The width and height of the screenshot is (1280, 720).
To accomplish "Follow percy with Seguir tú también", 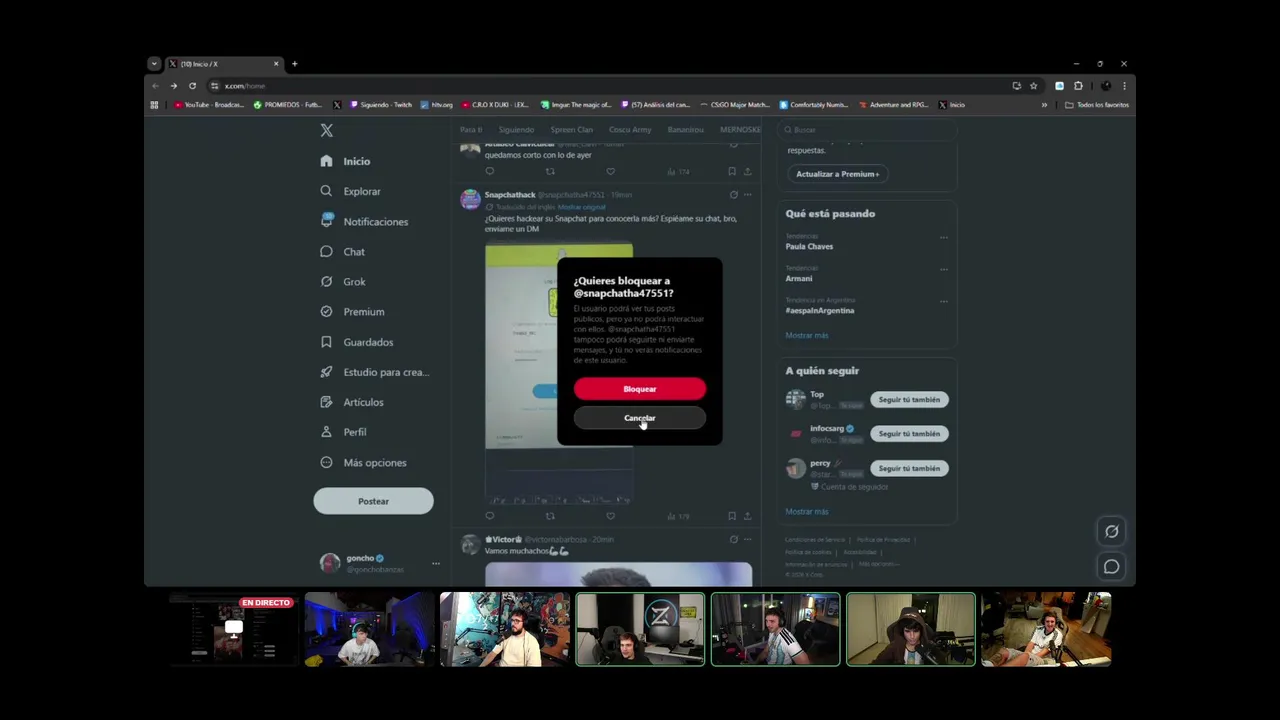I will click(x=909, y=468).
